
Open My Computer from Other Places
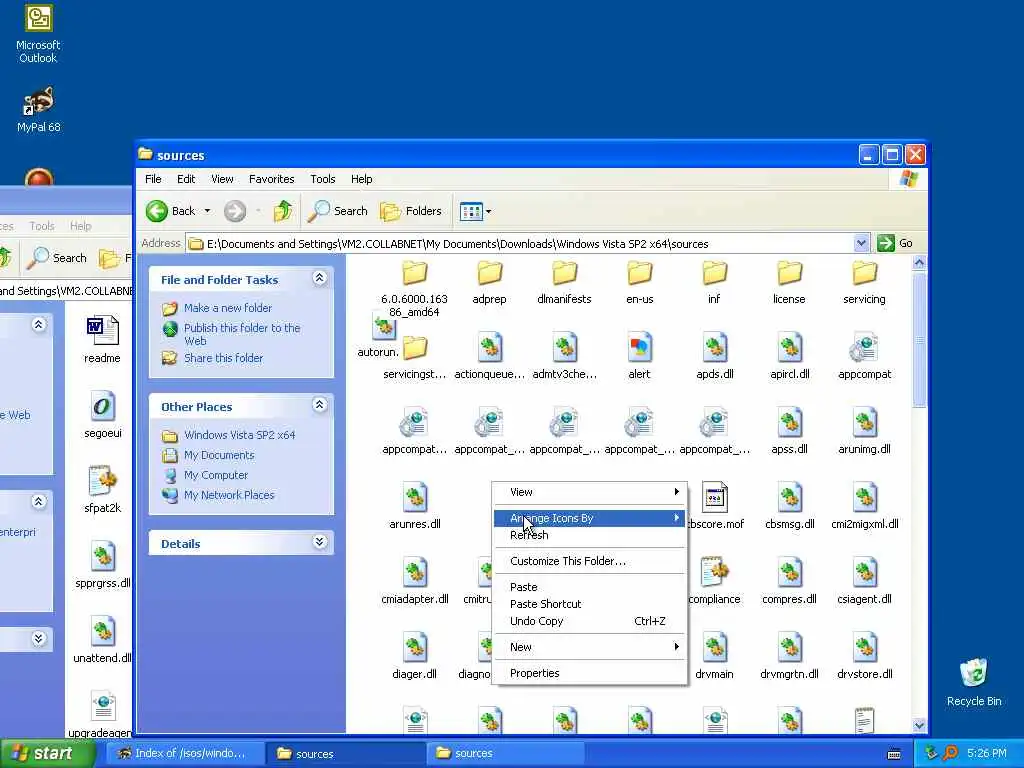tap(216, 475)
